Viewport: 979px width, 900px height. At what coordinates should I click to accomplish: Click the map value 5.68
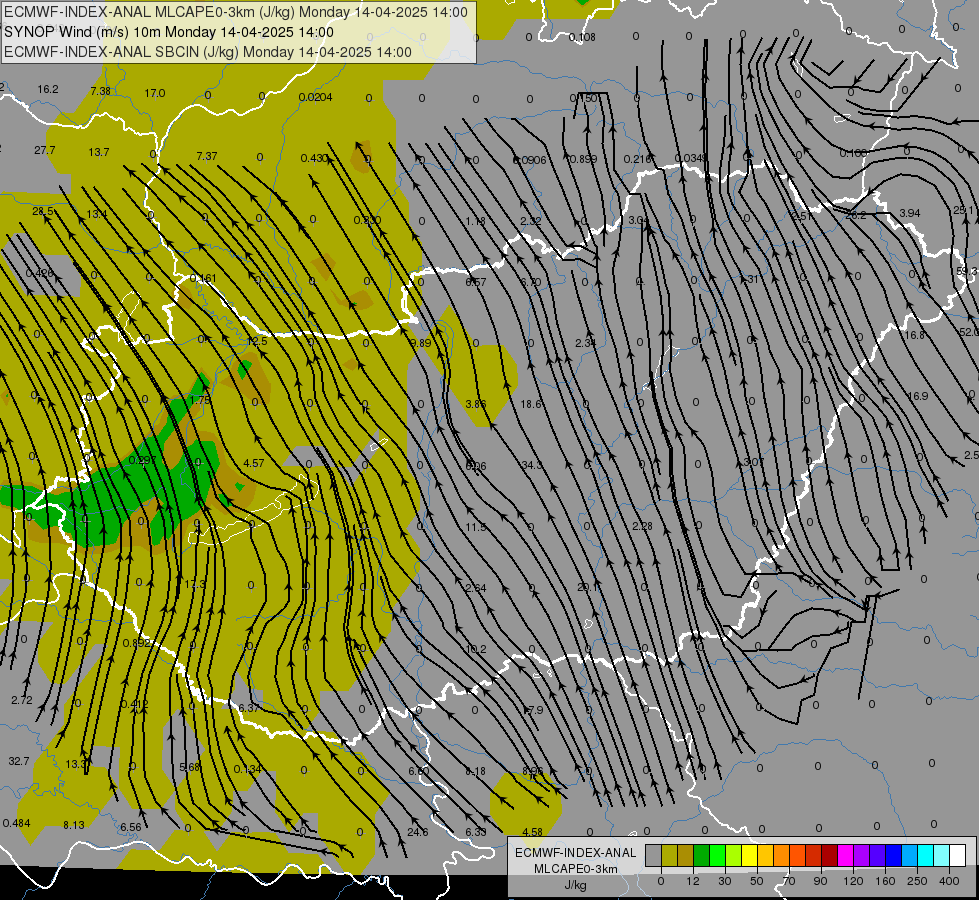(189, 767)
